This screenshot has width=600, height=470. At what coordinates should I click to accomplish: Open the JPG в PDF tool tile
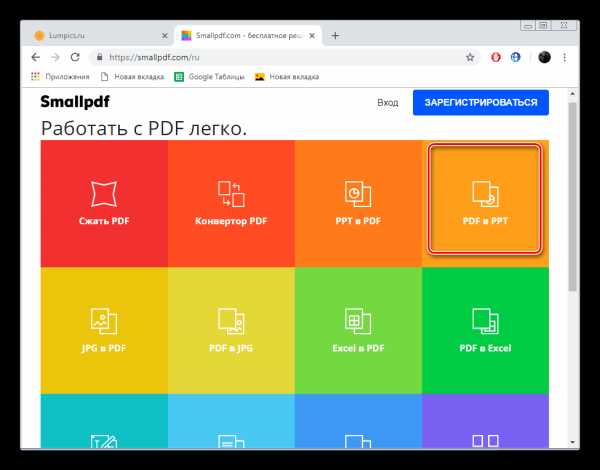(104, 331)
